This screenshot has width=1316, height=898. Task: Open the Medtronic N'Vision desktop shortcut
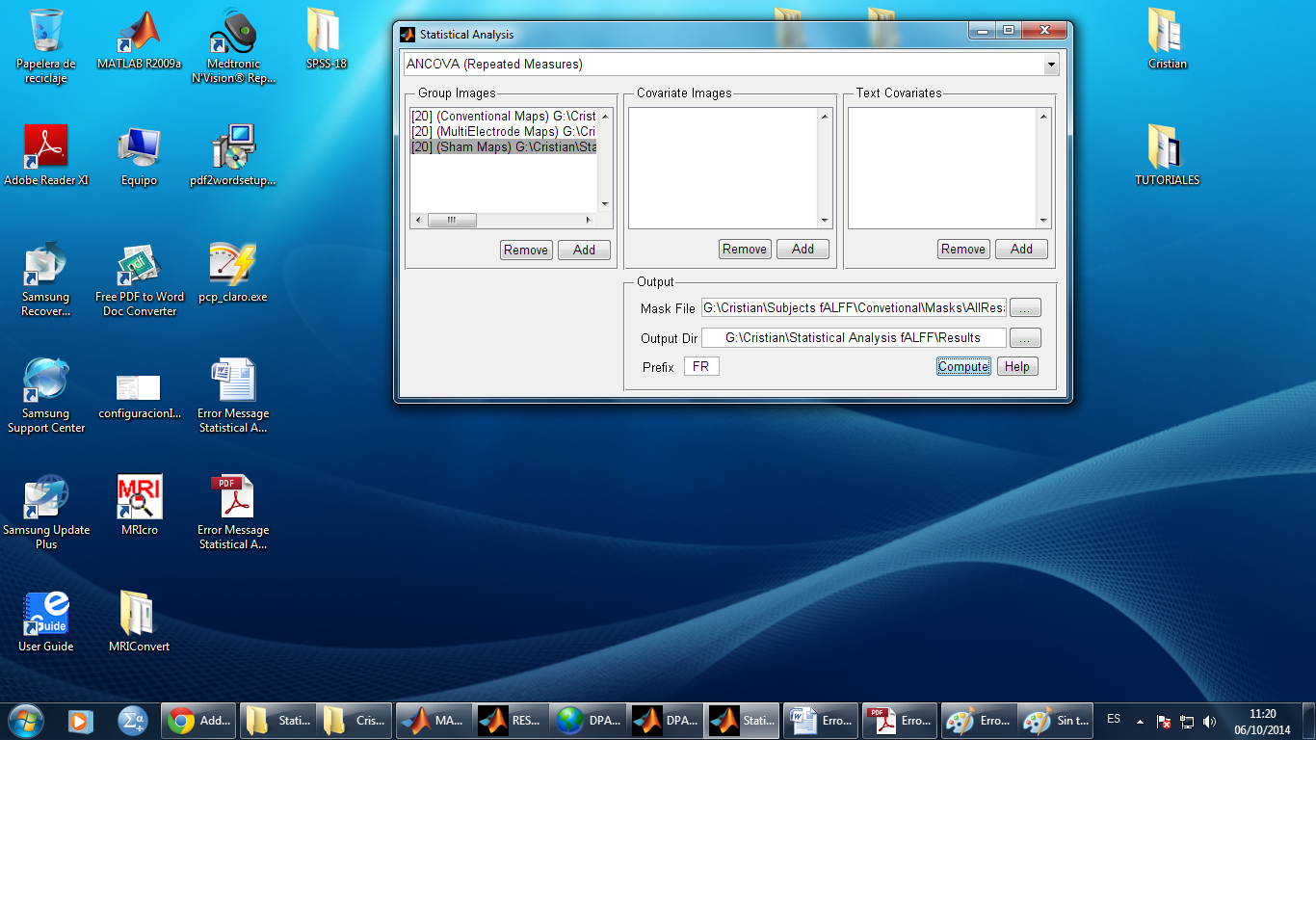[x=233, y=44]
